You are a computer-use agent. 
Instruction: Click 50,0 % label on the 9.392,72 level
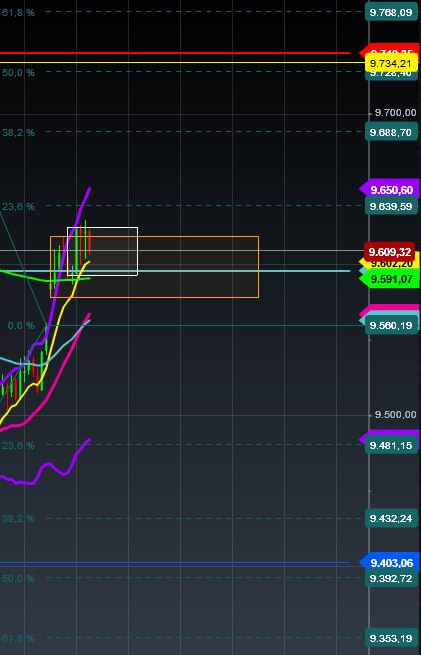point(18,579)
